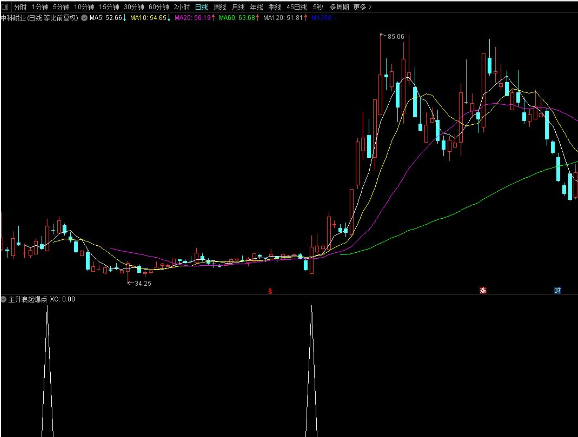Switch to the 分时 intraday tab
The image size is (578, 437).
coord(20,7)
